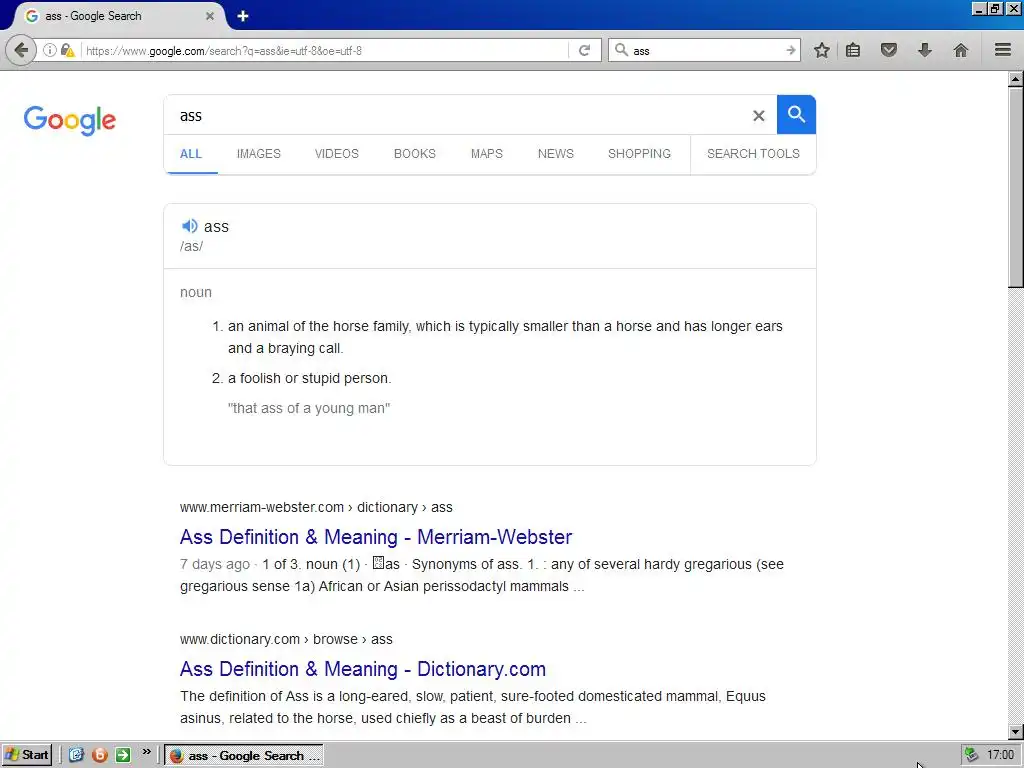Go to Google home via the logo

click(x=70, y=120)
